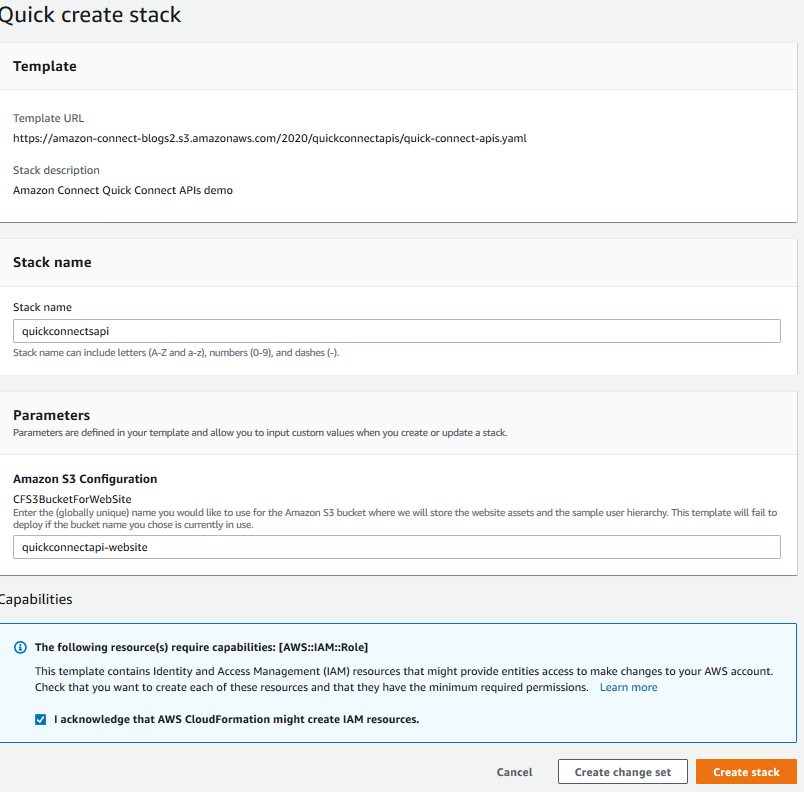The height and width of the screenshot is (792, 804).
Task: Click the Amazon Connect Quick Connect APIs demo description
Action: click(x=123, y=190)
